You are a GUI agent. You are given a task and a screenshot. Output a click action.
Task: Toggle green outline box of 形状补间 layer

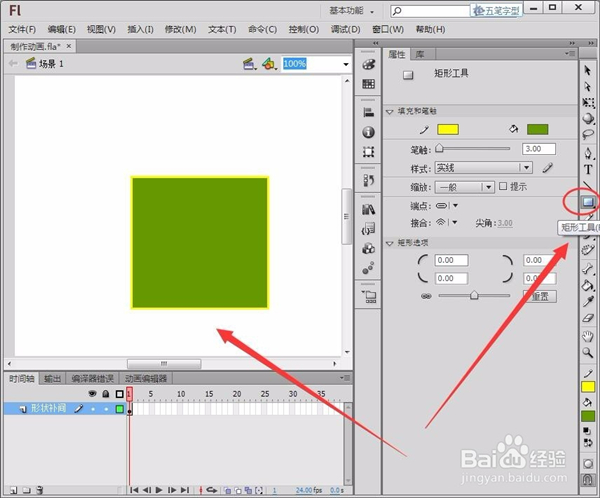coord(120,409)
